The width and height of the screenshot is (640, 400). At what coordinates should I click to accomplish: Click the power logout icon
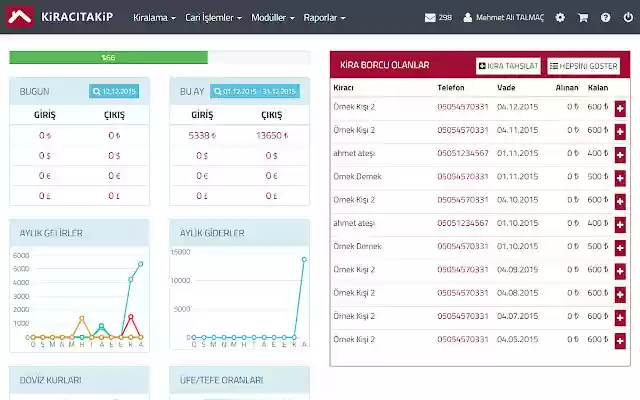[628, 18]
